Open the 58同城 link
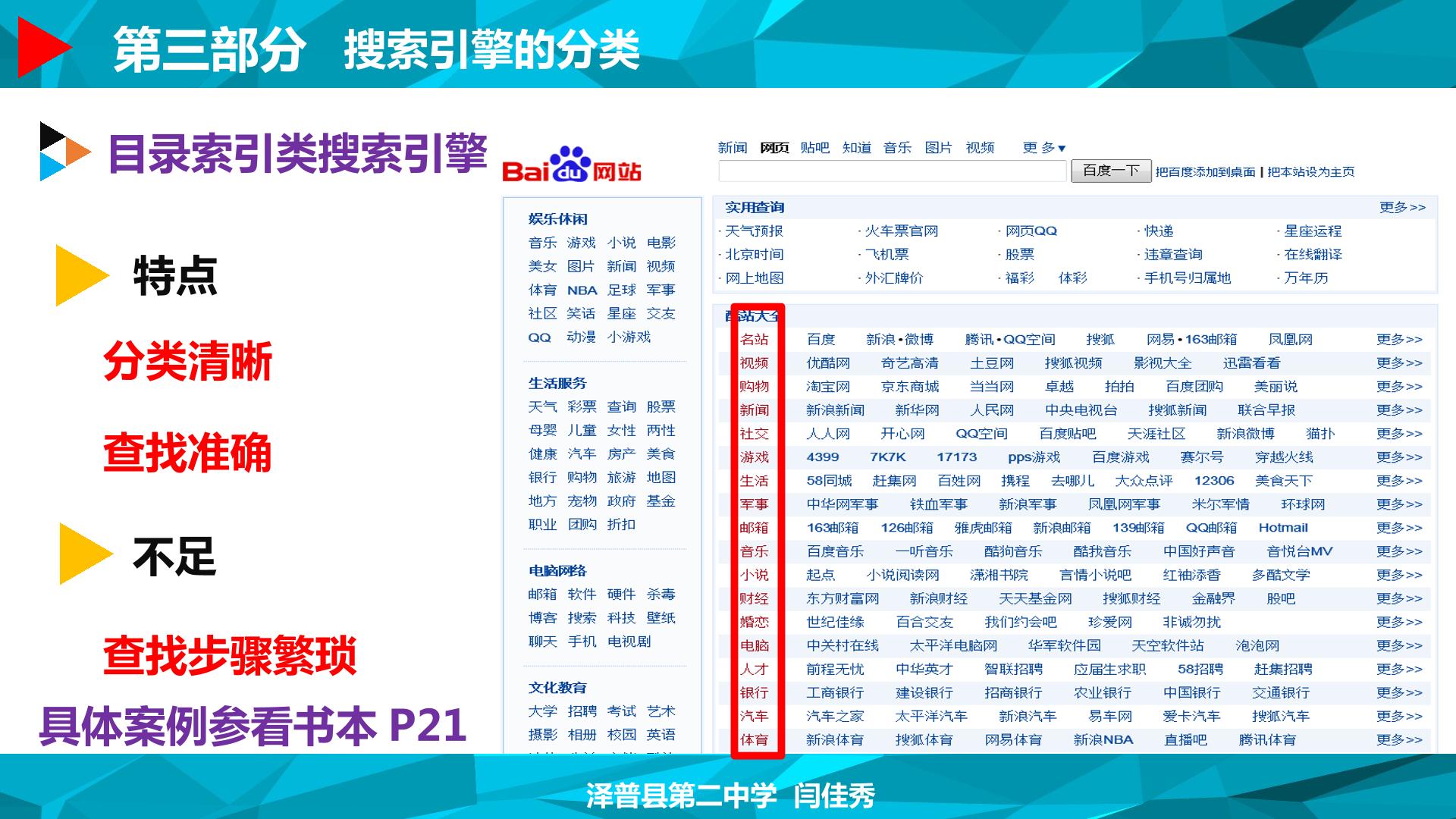 pos(829,481)
